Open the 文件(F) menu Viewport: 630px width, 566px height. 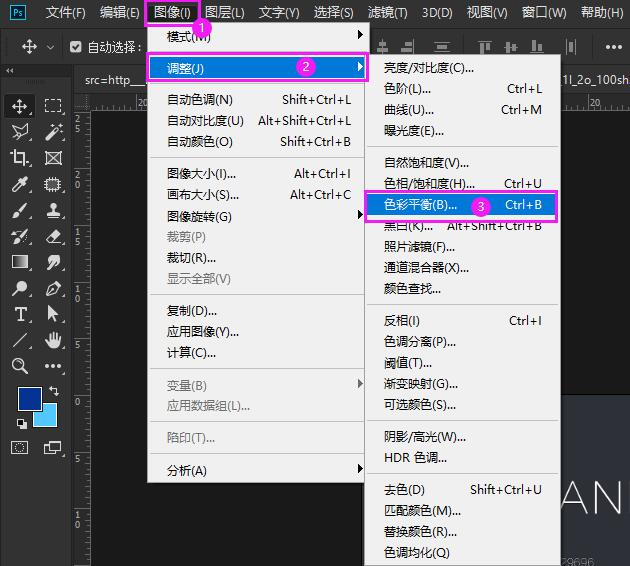coord(65,12)
